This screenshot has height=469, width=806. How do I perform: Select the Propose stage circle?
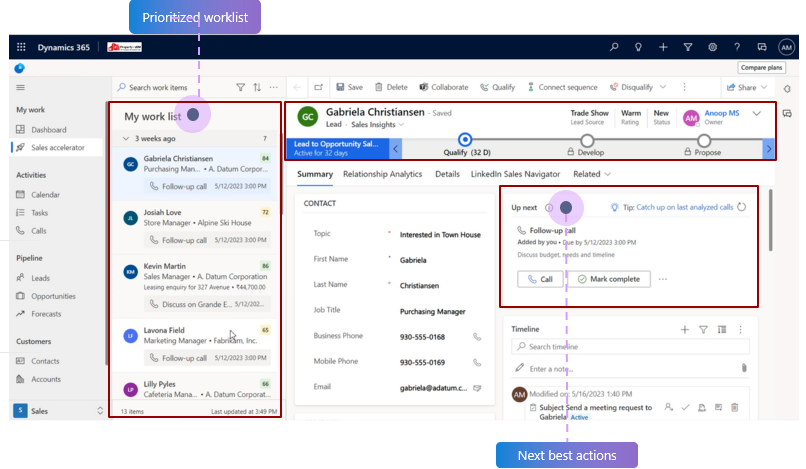(x=704, y=140)
